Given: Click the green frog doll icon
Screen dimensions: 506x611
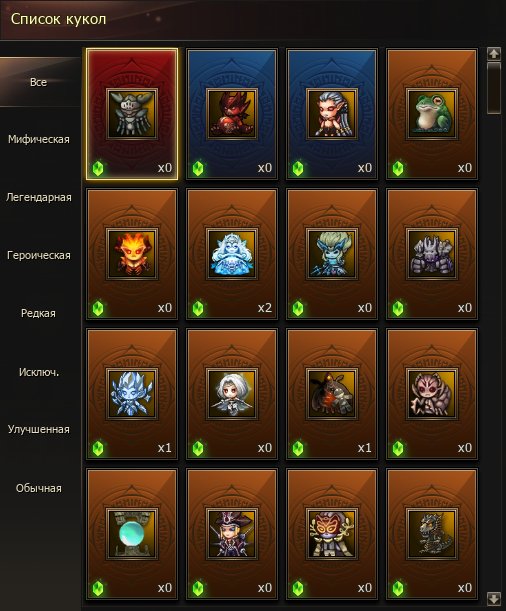Looking at the screenshot, I should [432, 114].
